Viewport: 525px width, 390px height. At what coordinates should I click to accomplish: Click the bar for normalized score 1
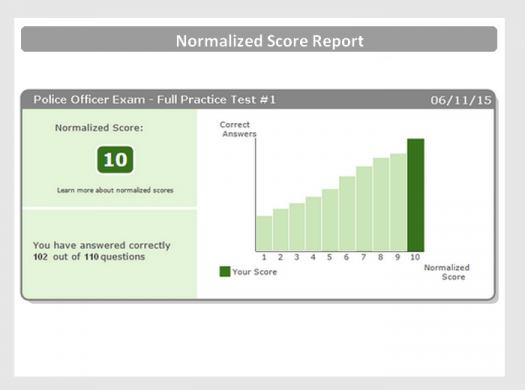point(264,233)
